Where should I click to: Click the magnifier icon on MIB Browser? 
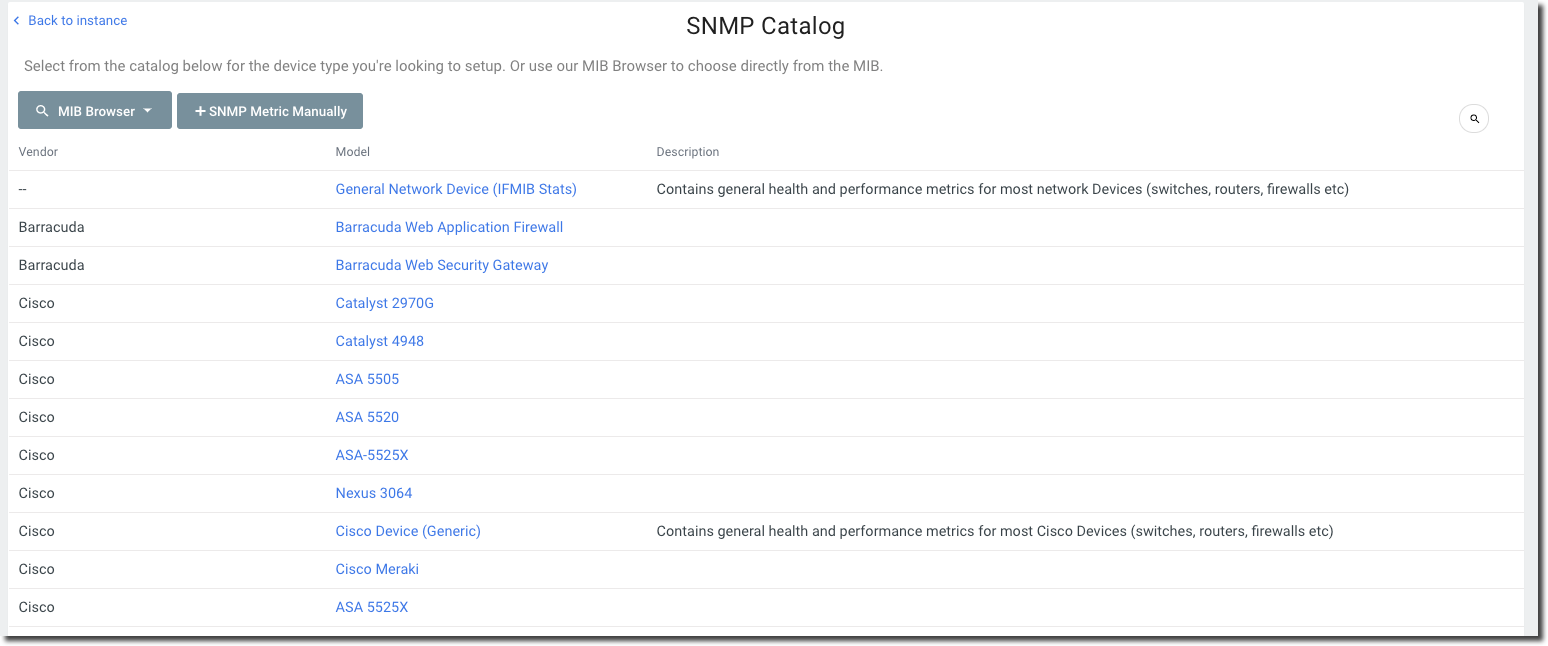coord(42,111)
